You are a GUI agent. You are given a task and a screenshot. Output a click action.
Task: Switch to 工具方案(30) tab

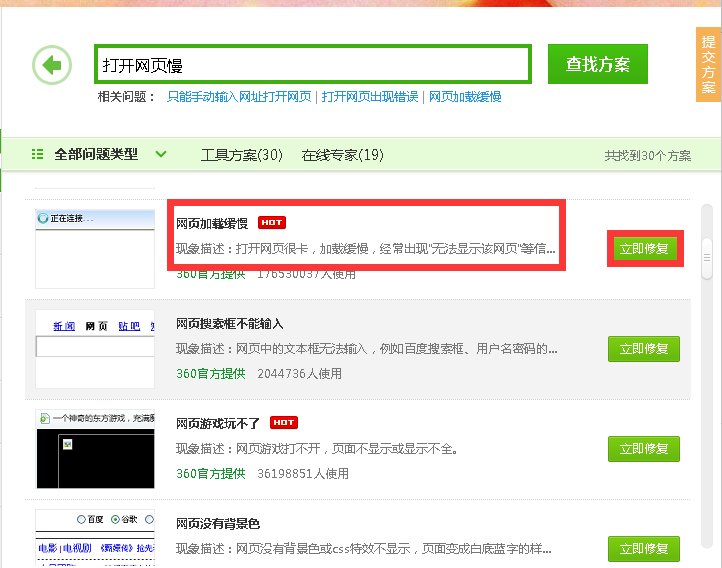pos(242,155)
